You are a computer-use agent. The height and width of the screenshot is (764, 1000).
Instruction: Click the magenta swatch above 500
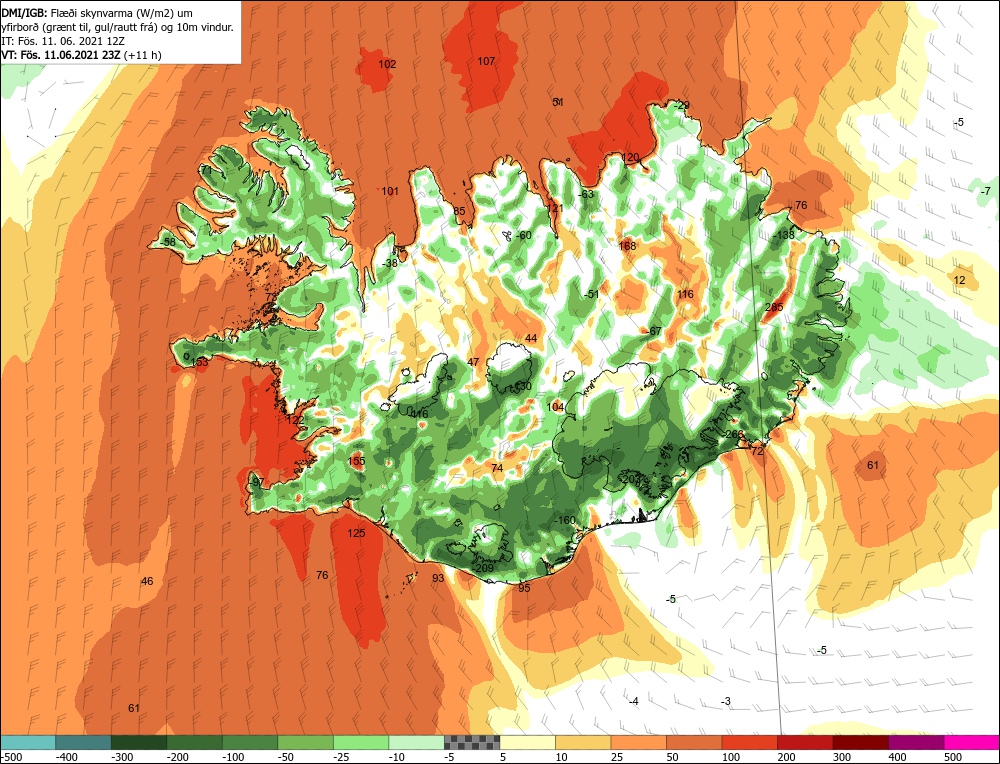click(971, 742)
